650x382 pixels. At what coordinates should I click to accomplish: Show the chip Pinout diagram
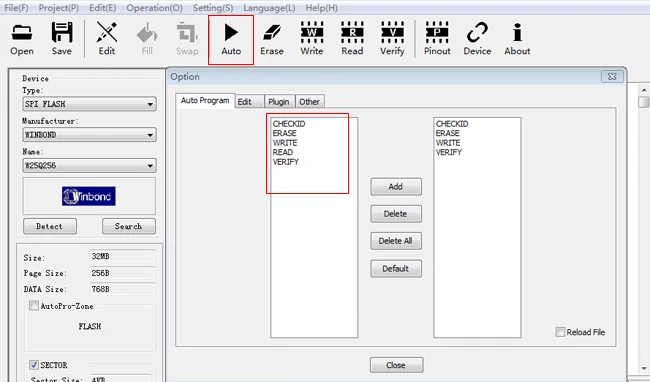437,39
